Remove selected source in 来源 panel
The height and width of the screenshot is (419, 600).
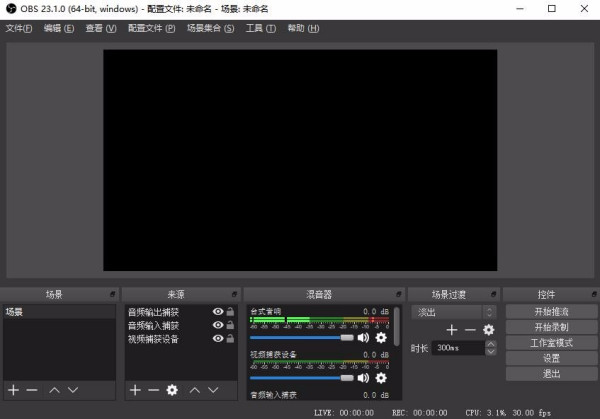153,390
